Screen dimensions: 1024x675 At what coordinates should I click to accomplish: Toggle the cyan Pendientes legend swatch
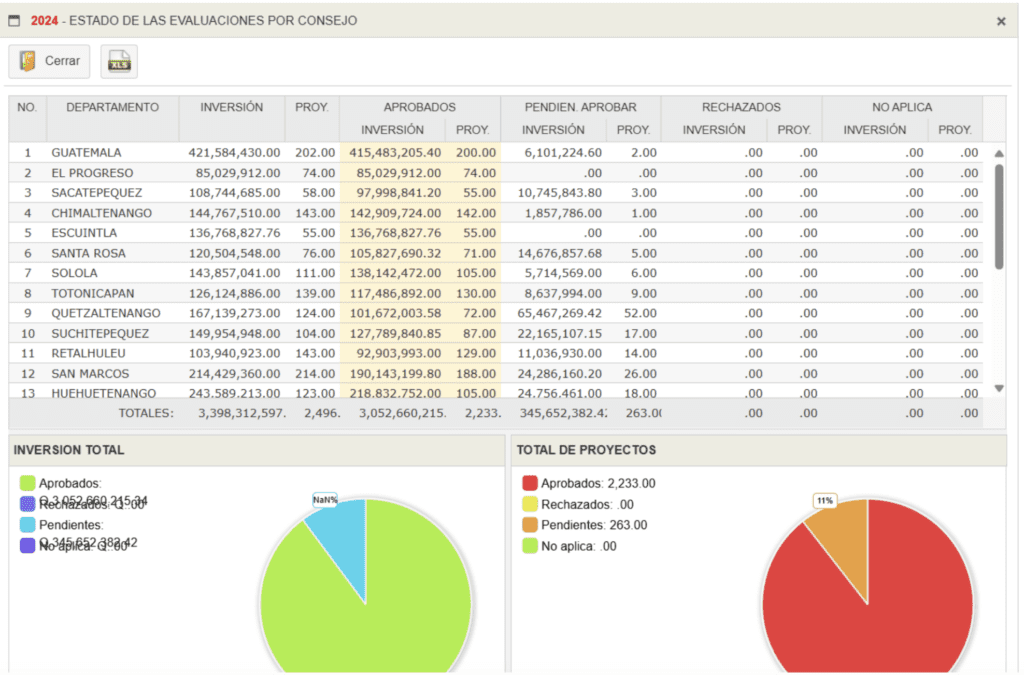27,524
